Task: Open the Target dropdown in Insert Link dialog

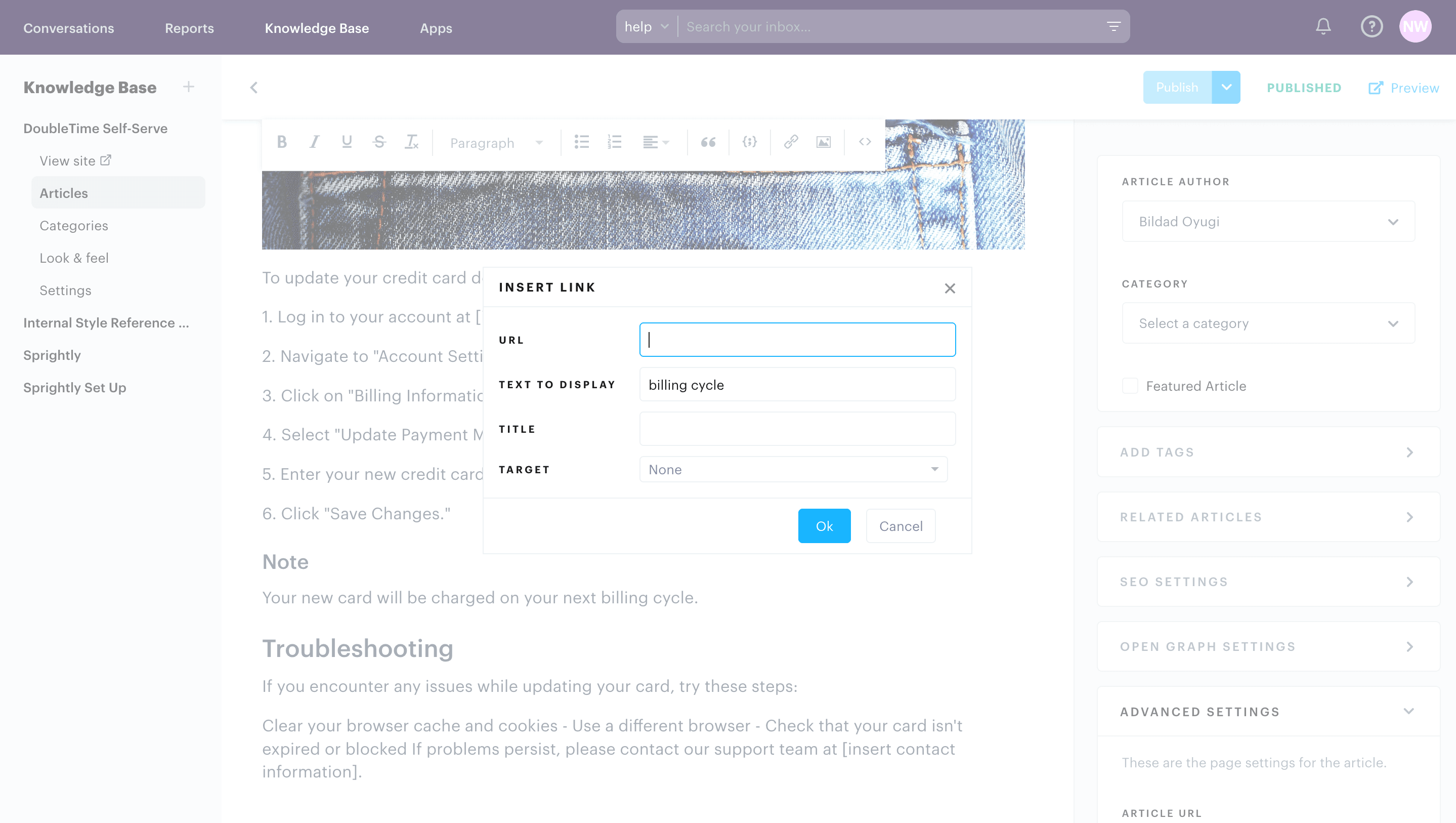Action: coord(793,470)
